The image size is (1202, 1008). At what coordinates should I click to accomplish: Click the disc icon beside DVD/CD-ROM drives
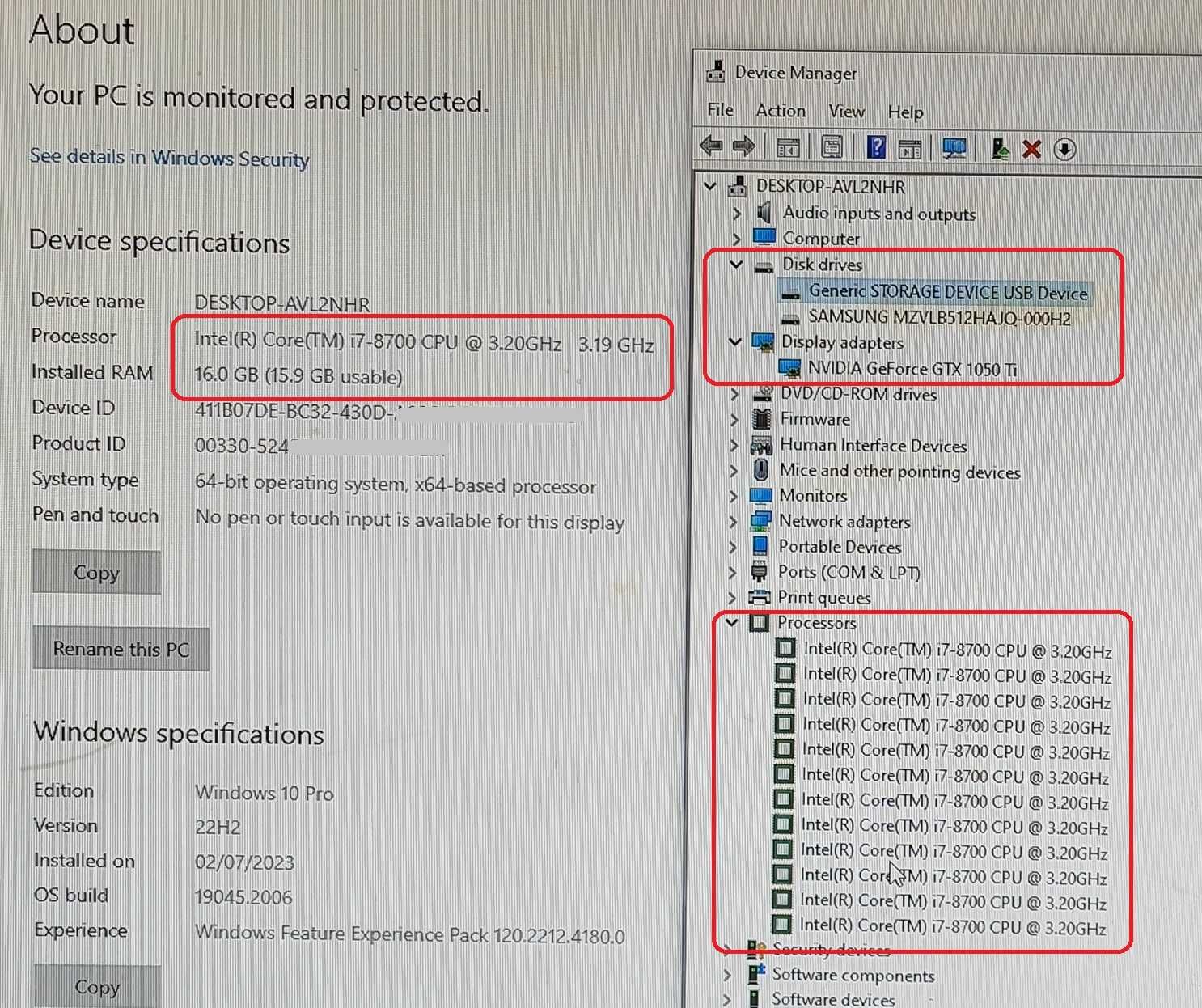(x=762, y=393)
